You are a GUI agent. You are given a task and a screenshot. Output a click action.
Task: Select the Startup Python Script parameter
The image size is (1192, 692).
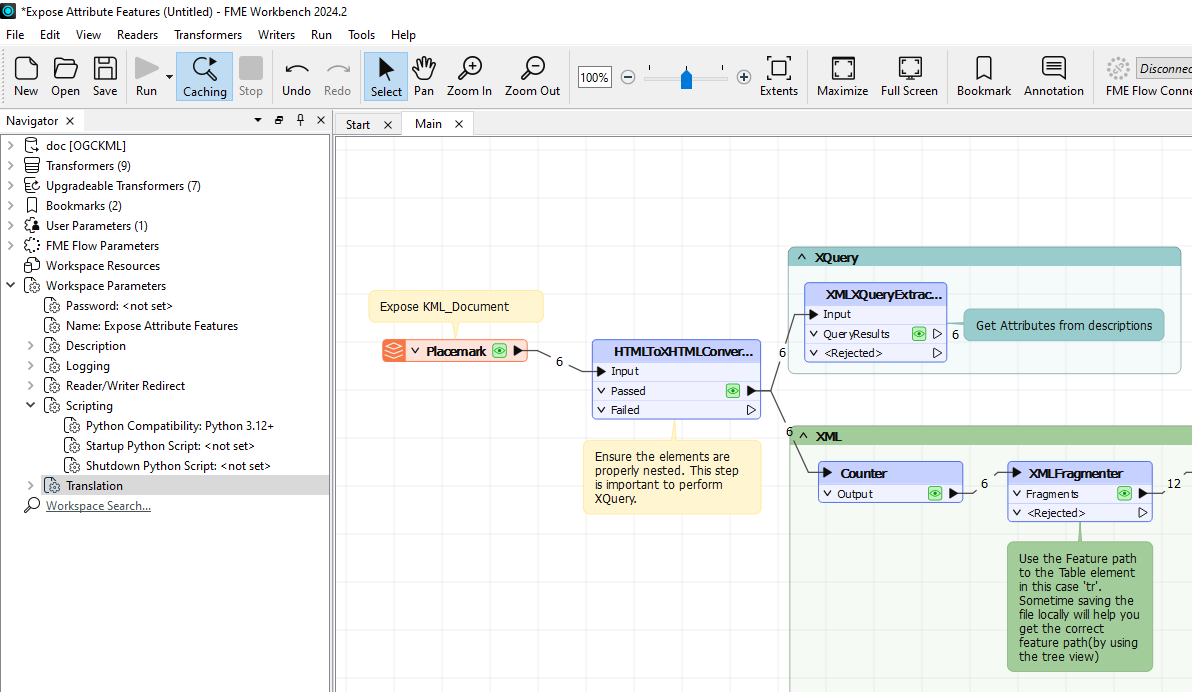click(170, 446)
